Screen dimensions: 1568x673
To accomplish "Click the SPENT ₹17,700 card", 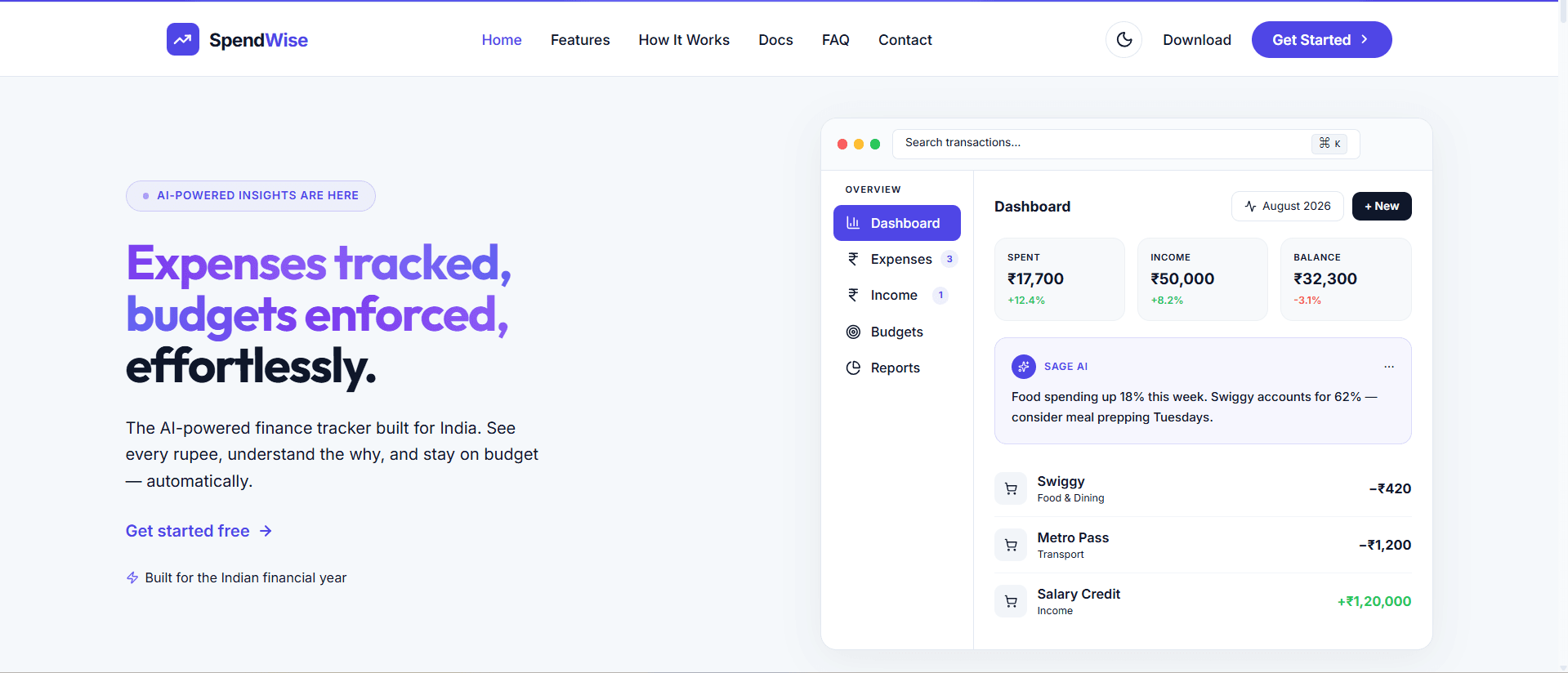I will tap(1059, 279).
